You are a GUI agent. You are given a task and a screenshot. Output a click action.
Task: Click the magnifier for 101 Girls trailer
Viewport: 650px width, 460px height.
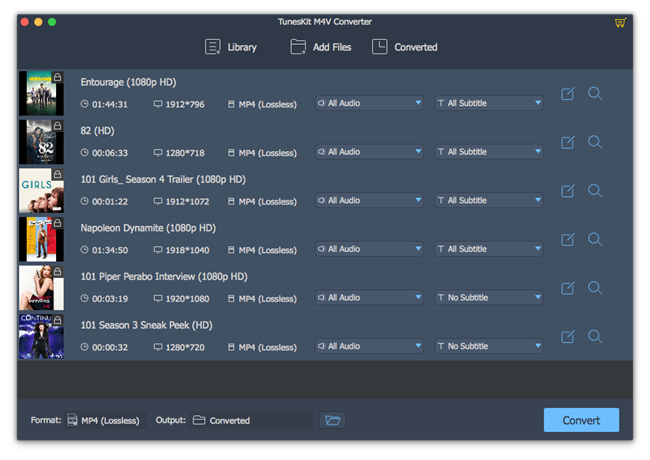click(595, 191)
